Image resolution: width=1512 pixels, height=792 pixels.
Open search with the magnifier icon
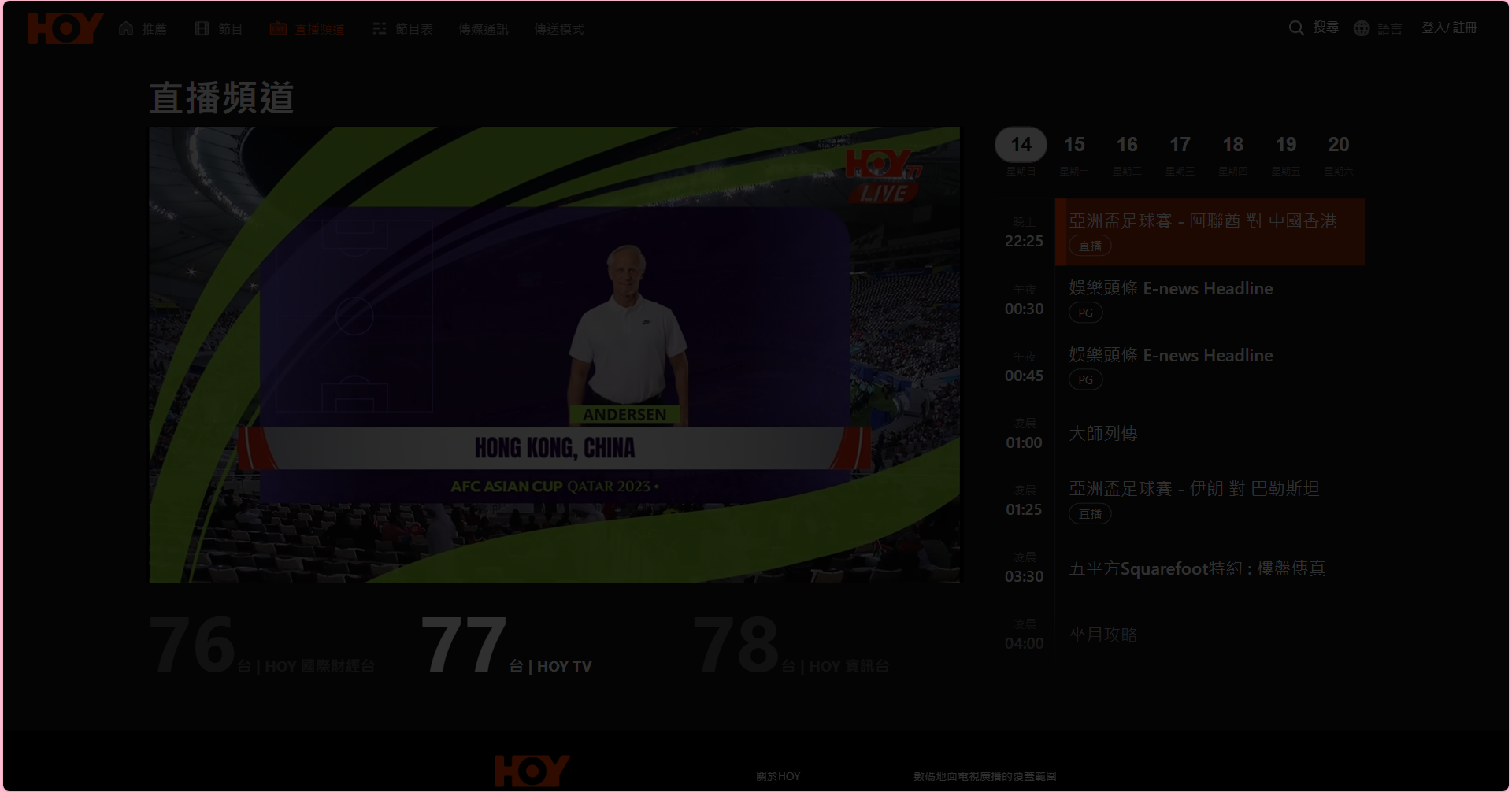tap(1295, 28)
